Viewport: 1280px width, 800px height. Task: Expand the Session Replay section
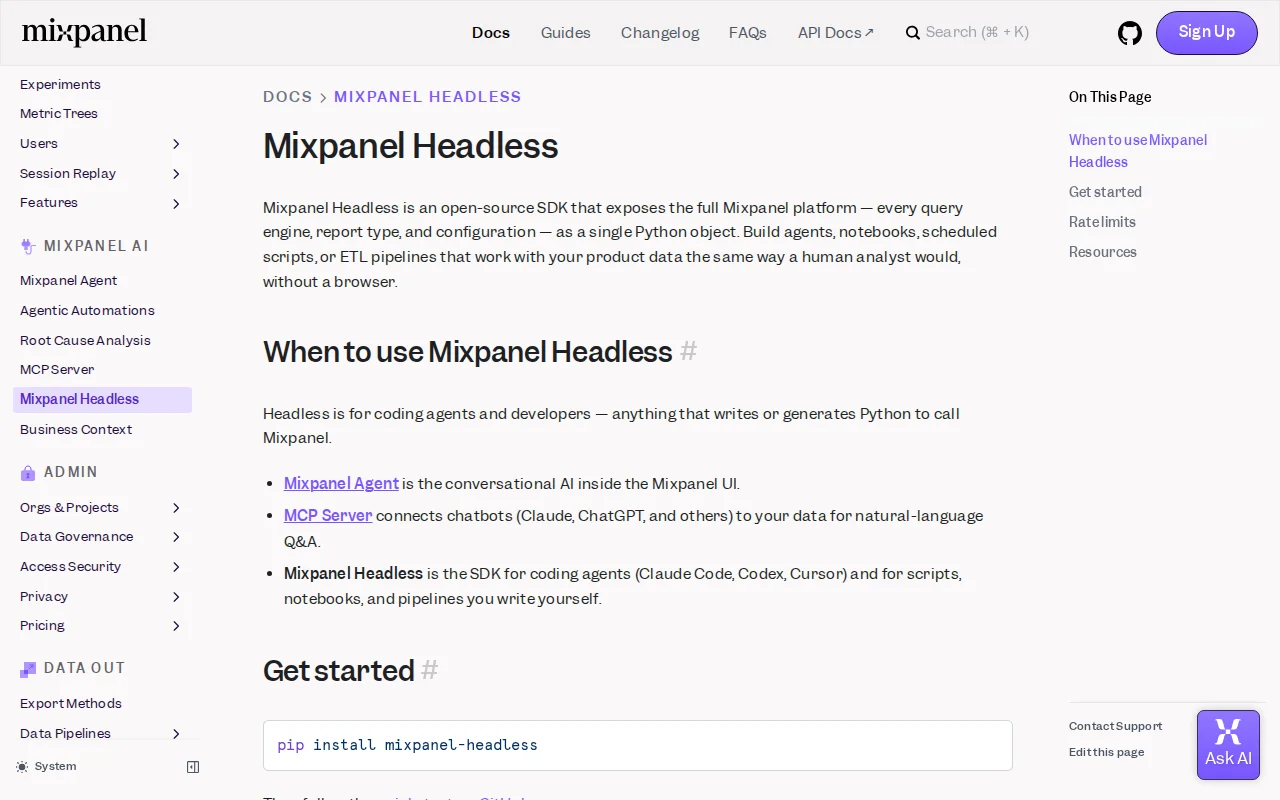(x=176, y=174)
